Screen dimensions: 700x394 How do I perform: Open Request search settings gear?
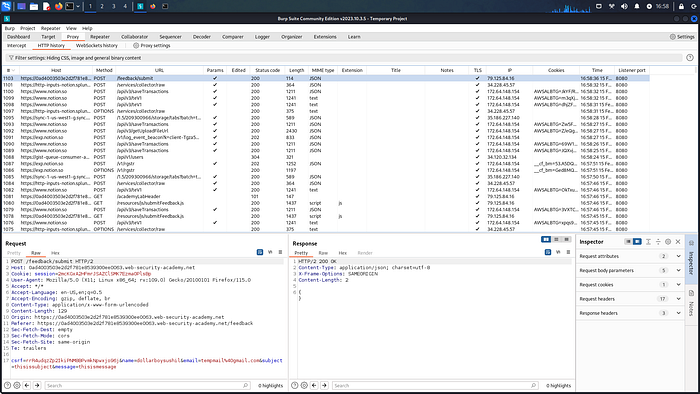pyautogui.click(x=17, y=385)
